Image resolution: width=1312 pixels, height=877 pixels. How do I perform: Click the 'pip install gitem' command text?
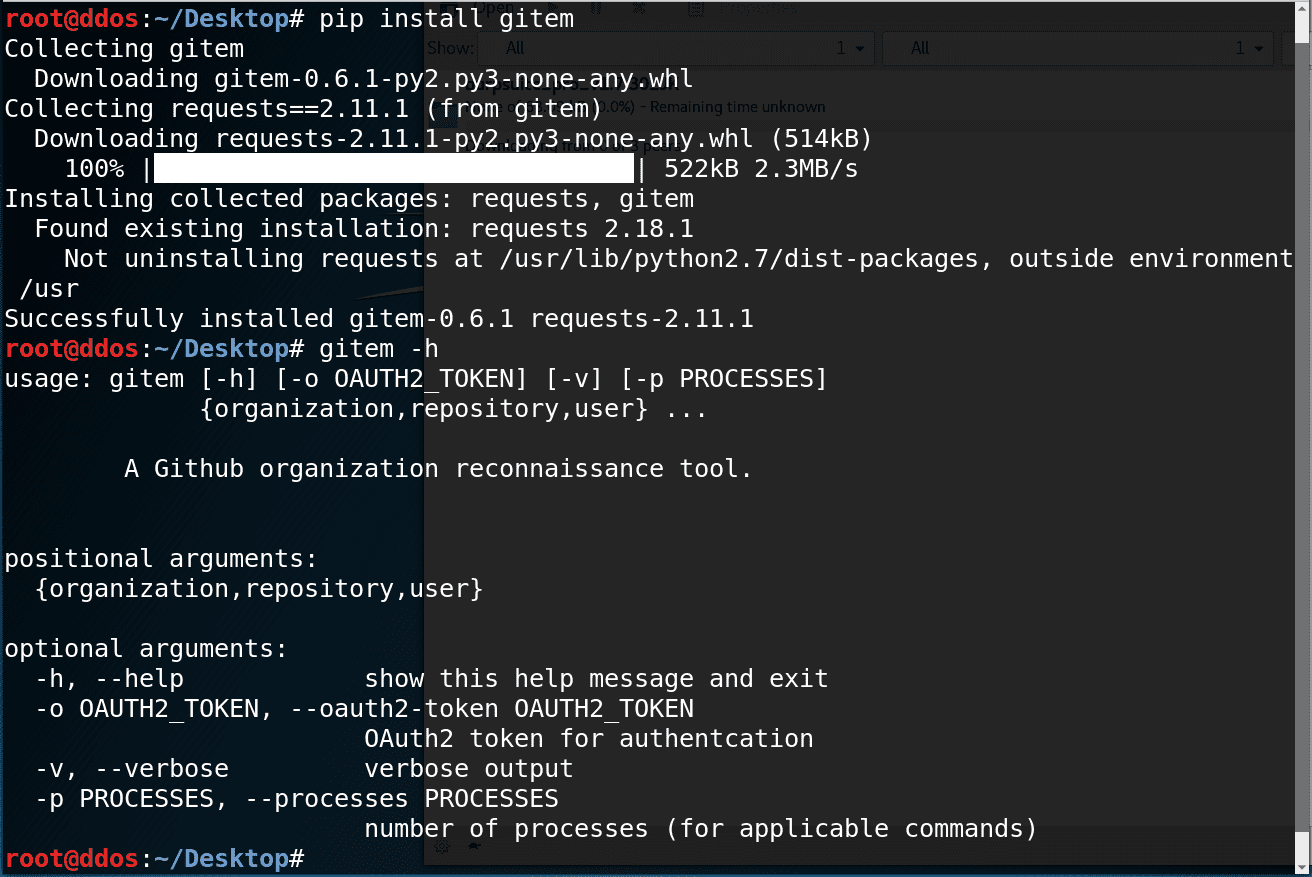point(446,19)
